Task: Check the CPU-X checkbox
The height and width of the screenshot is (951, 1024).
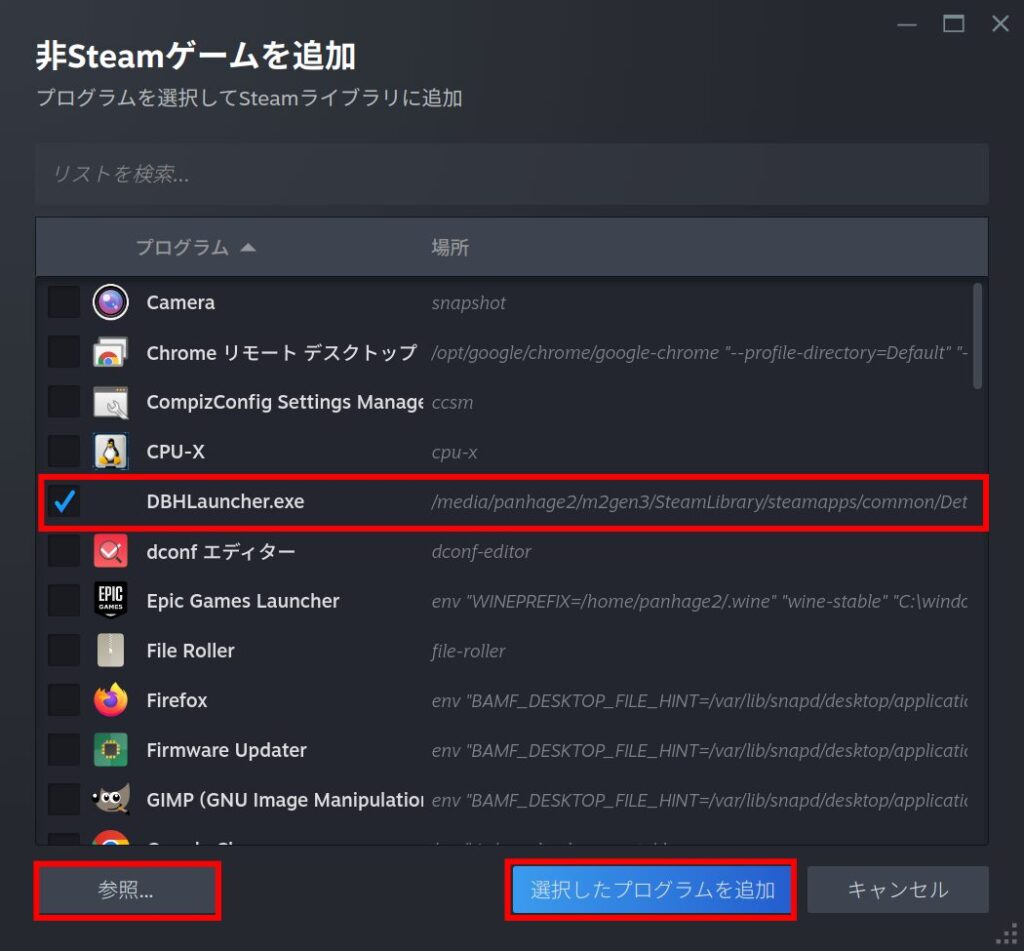Action: 64,451
